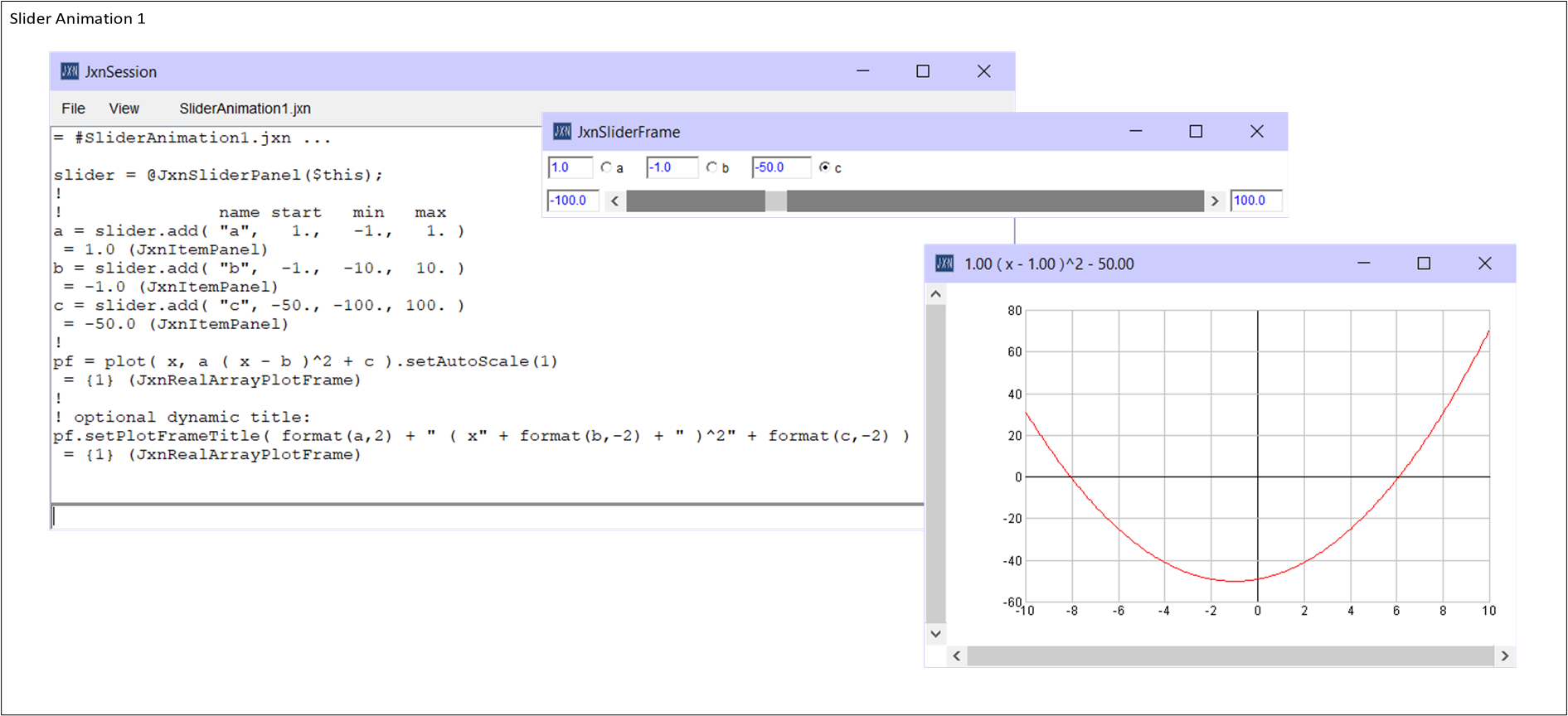Click the value field showing -1.0
Screen dimensions: 1568x716
[x=672, y=167]
